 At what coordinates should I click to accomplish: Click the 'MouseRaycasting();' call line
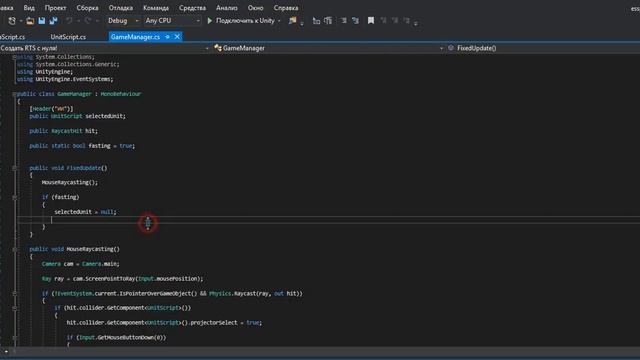(x=70, y=182)
